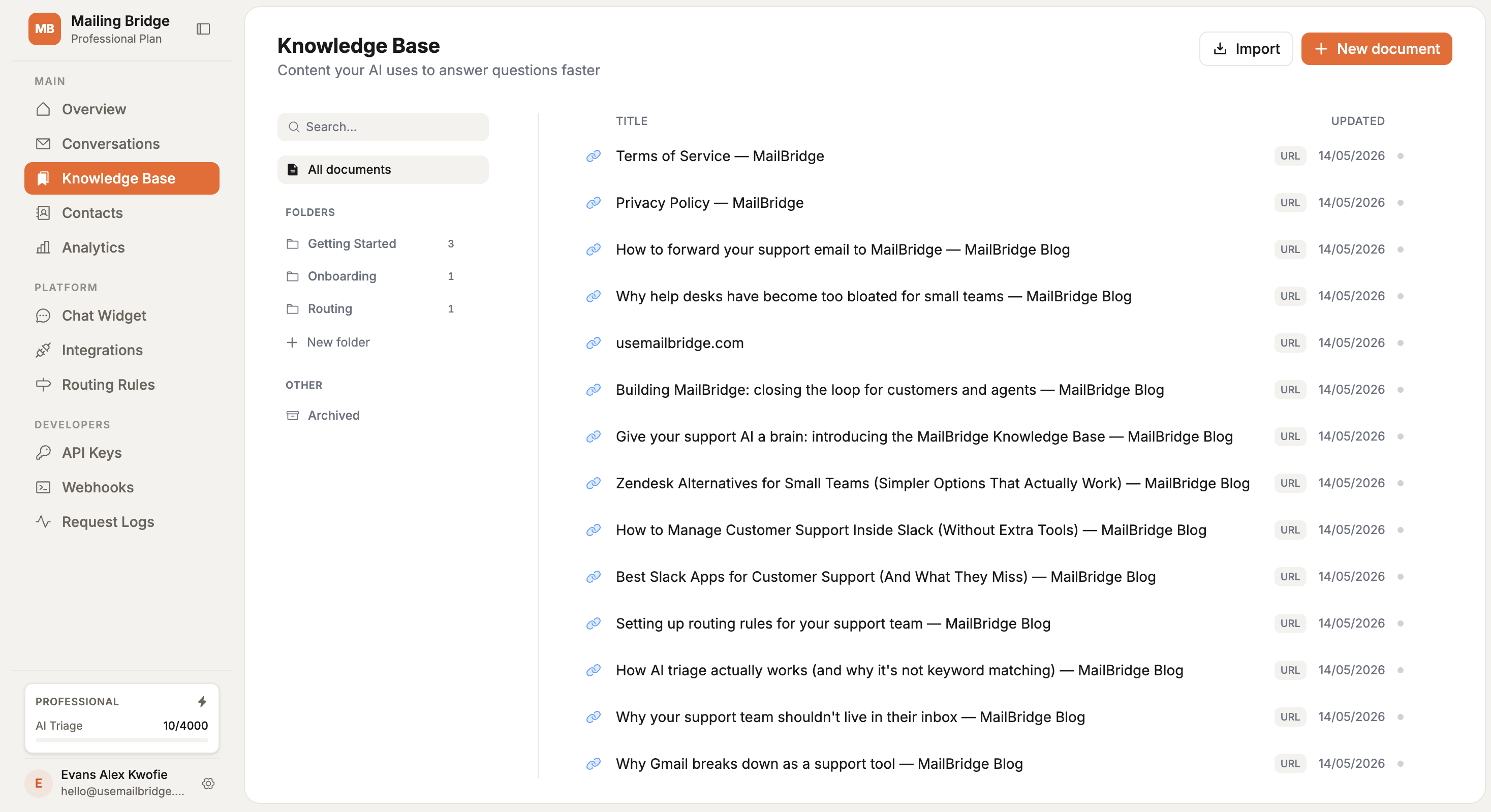
Task: Open Contacts section
Action: point(121,213)
